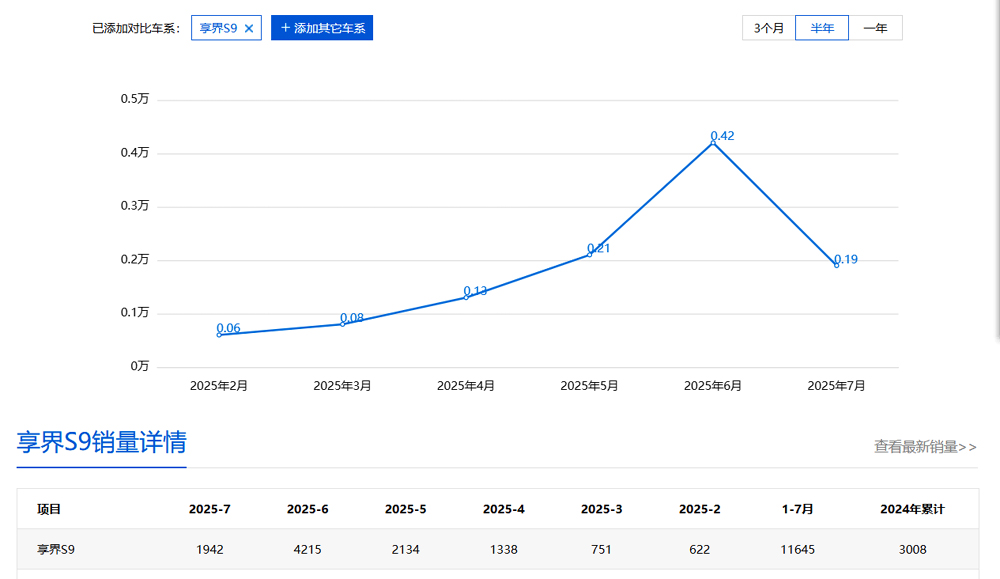Click the 2025-6 column header

(x=307, y=509)
